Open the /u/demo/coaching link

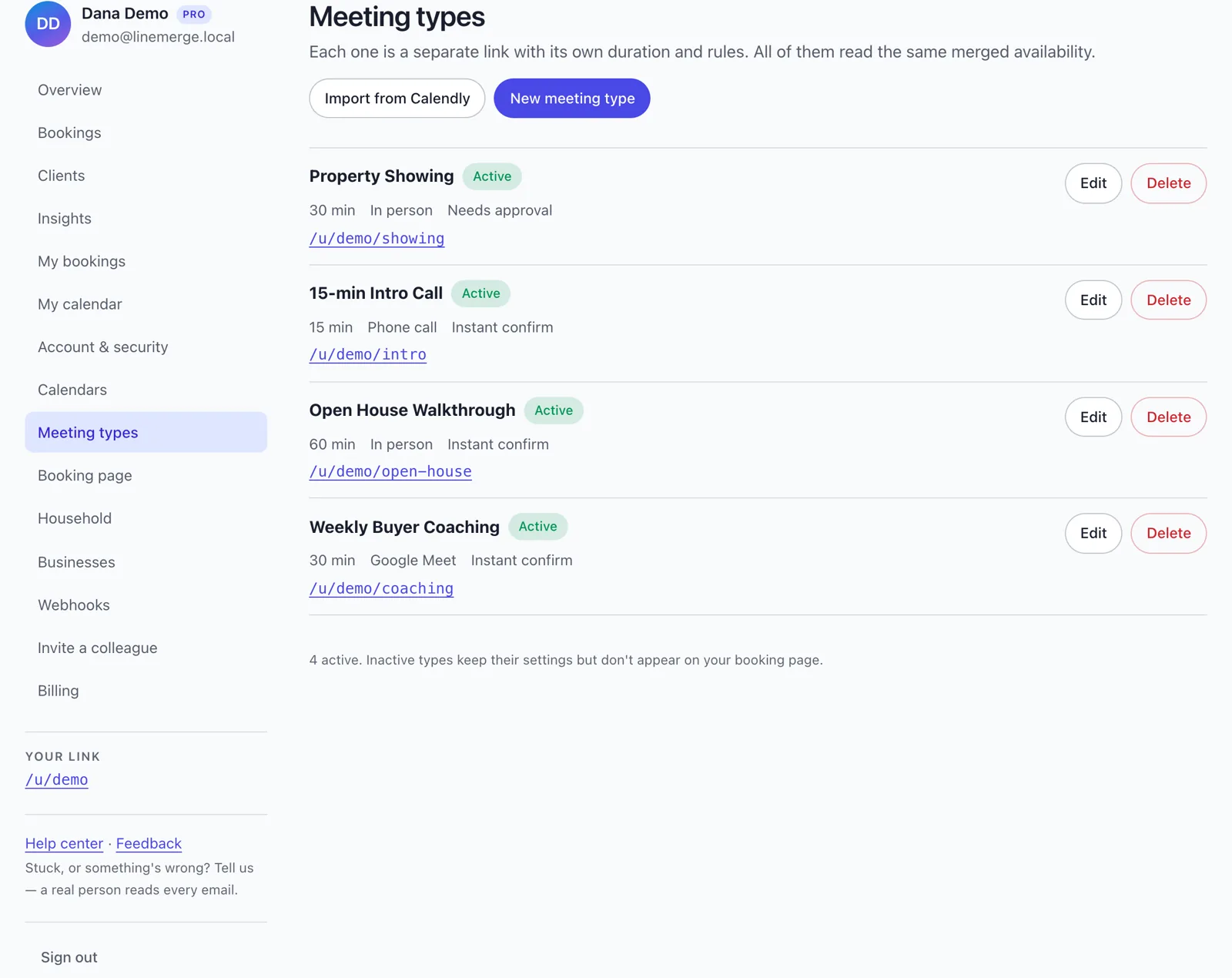pyautogui.click(x=381, y=589)
